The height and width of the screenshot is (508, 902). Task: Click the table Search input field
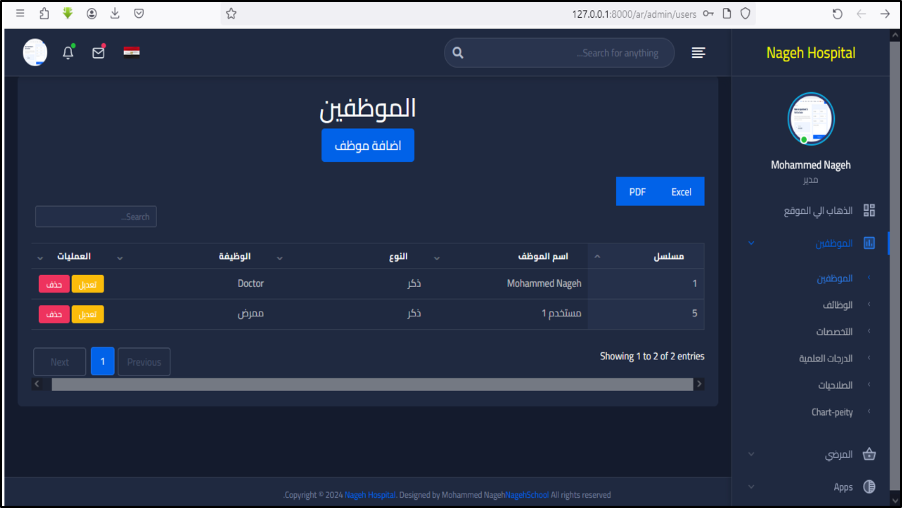click(96, 217)
